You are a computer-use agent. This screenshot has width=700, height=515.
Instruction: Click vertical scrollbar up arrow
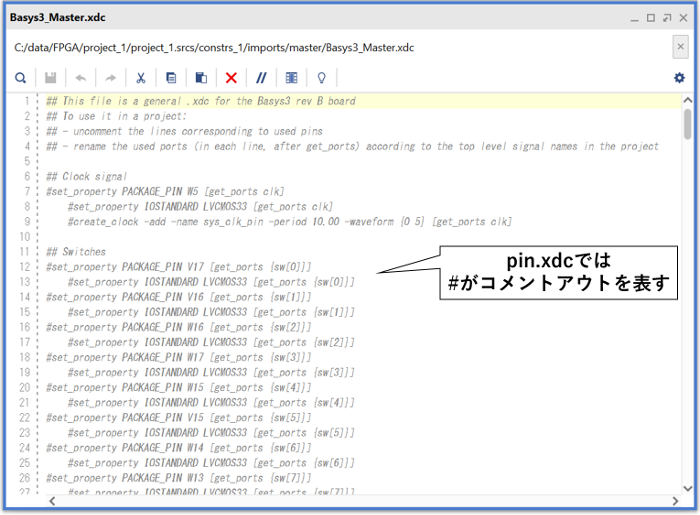pyautogui.click(x=688, y=100)
